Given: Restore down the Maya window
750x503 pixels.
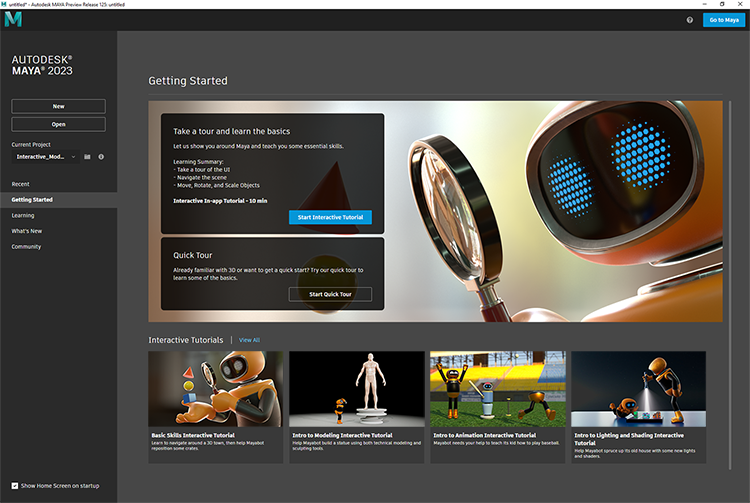Looking at the screenshot, I should (x=722, y=4).
